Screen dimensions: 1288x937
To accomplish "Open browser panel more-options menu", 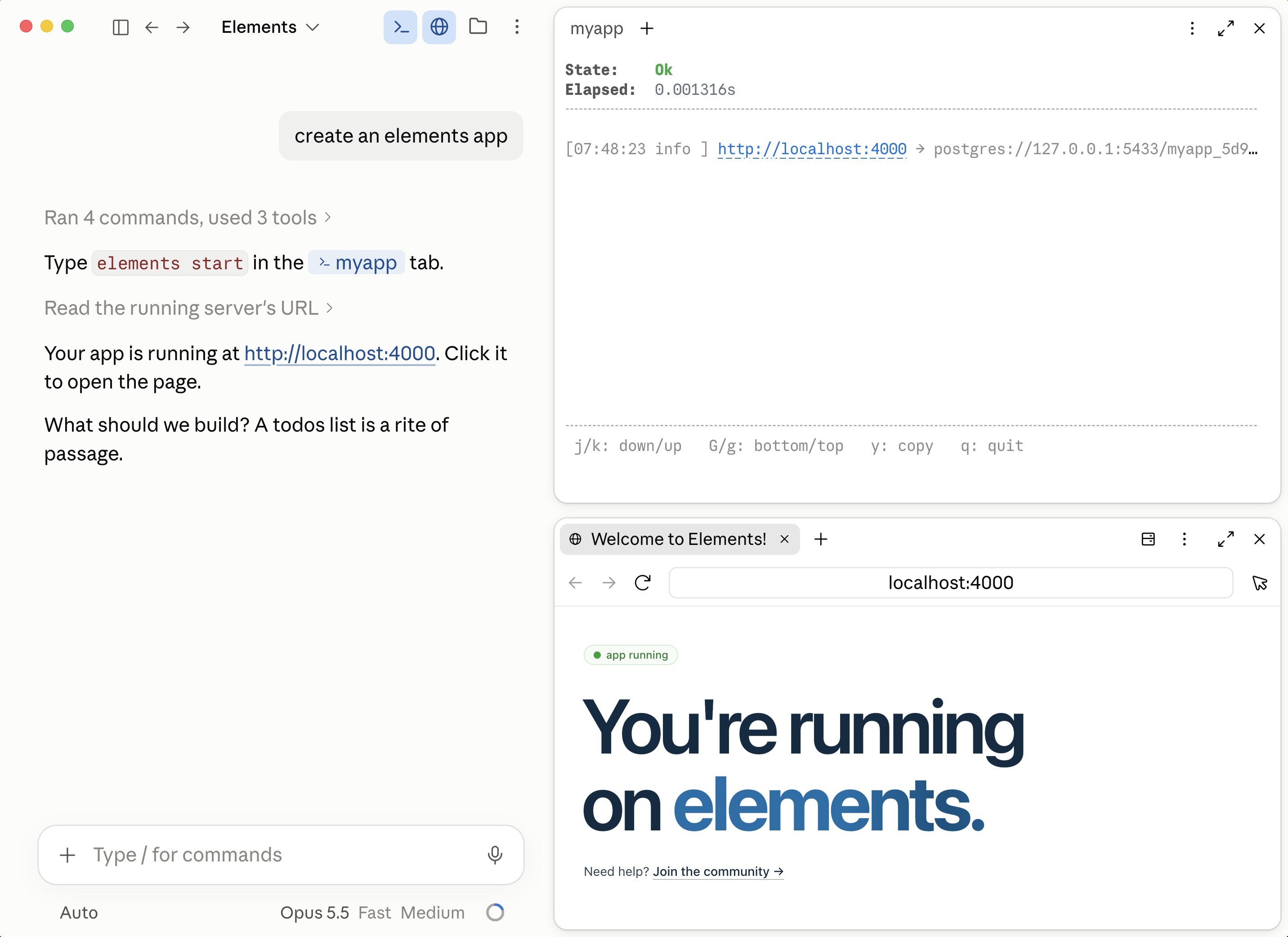I will [1184, 539].
